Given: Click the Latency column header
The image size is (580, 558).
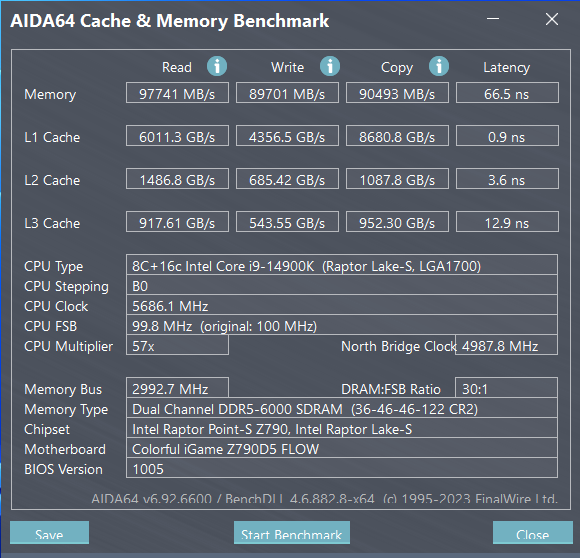Looking at the screenshot, I should [506, 68].
